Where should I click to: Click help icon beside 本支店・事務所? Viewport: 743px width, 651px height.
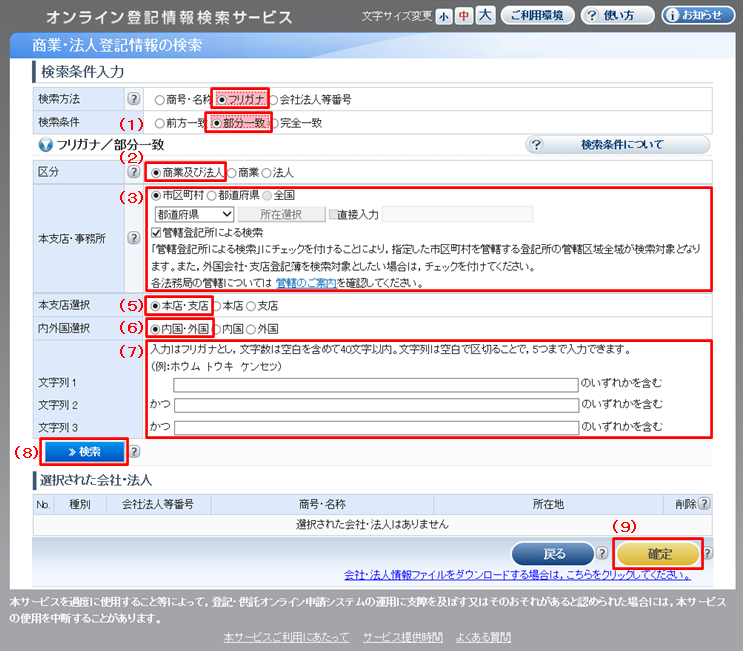133,238
